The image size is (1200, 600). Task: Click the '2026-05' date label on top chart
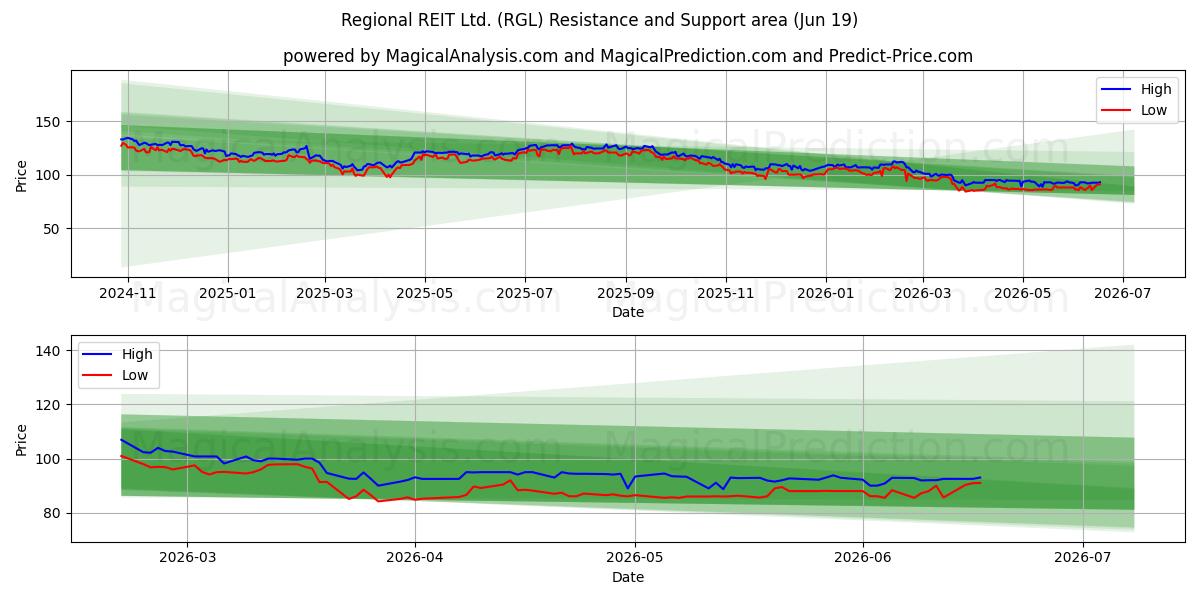[x=1022, y=294]
